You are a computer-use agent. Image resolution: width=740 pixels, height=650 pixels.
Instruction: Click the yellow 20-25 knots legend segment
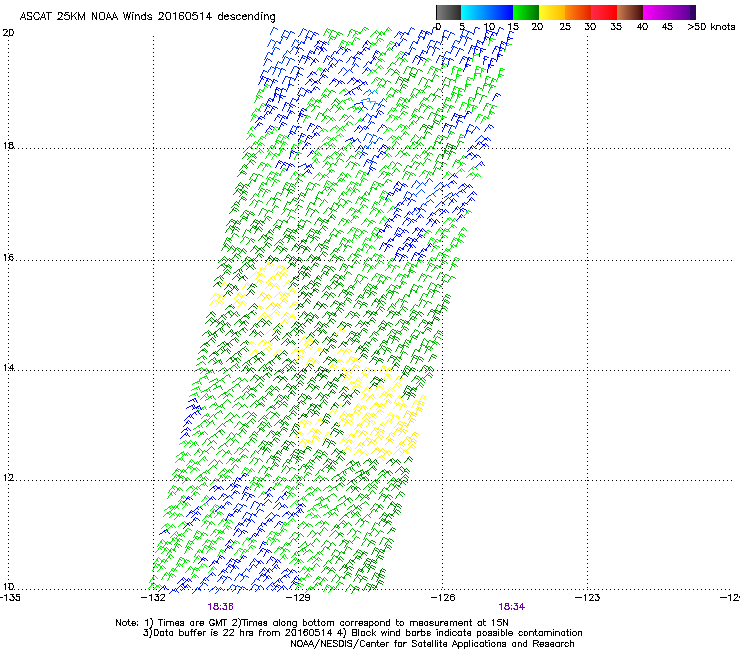(x=552, y=12)
